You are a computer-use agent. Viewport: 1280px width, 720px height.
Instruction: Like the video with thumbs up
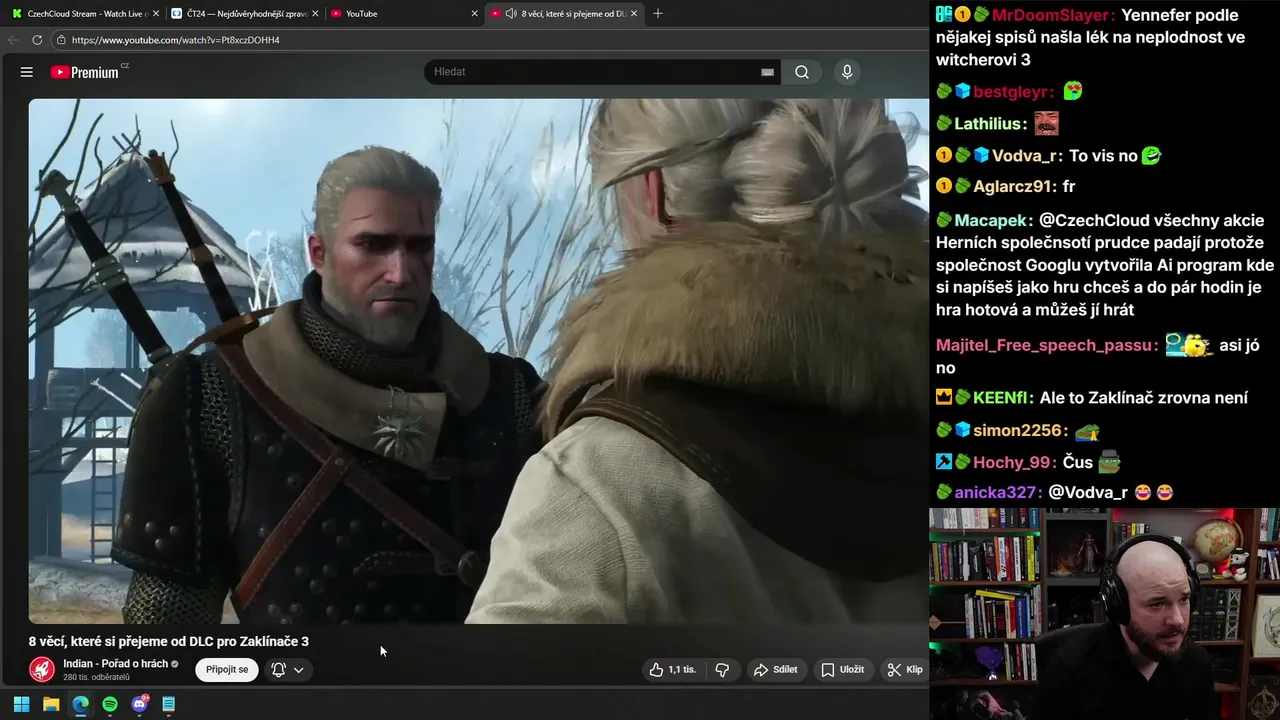[672, 669]
